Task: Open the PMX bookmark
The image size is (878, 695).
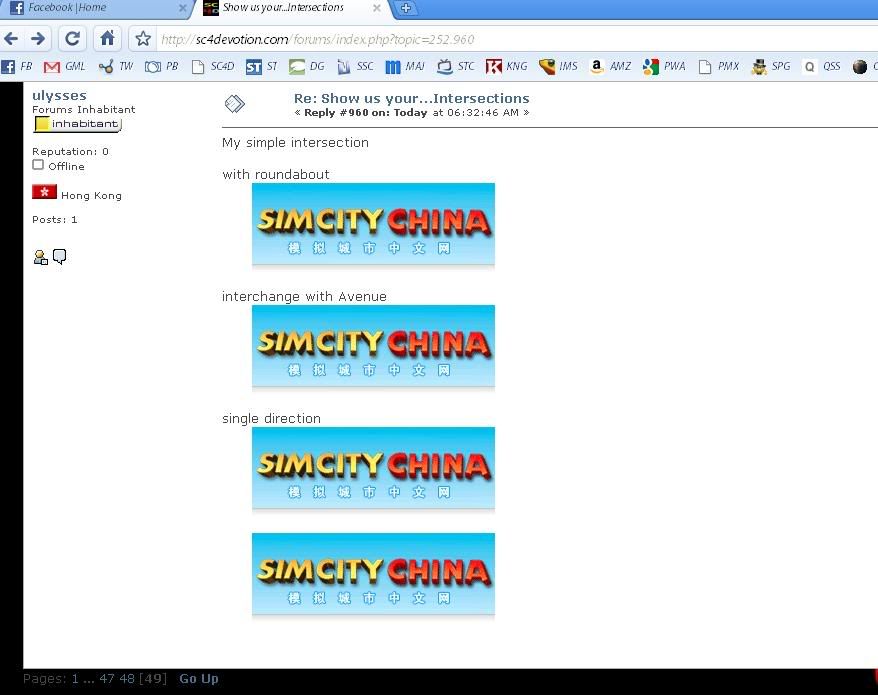Action: 719,67
